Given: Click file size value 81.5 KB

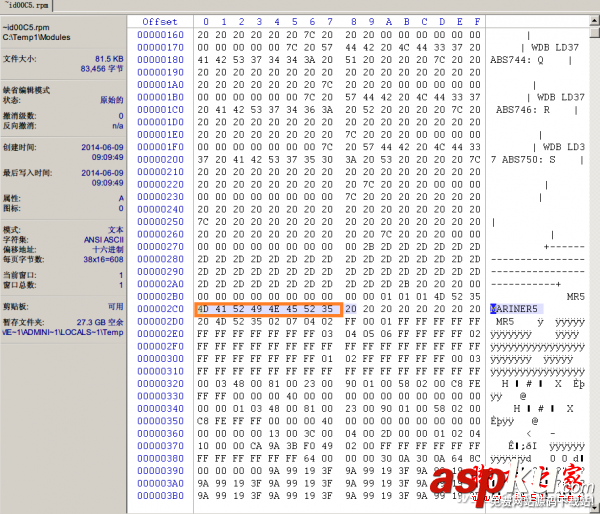Looking at the screenshot, I should click(x=109, y=59).
